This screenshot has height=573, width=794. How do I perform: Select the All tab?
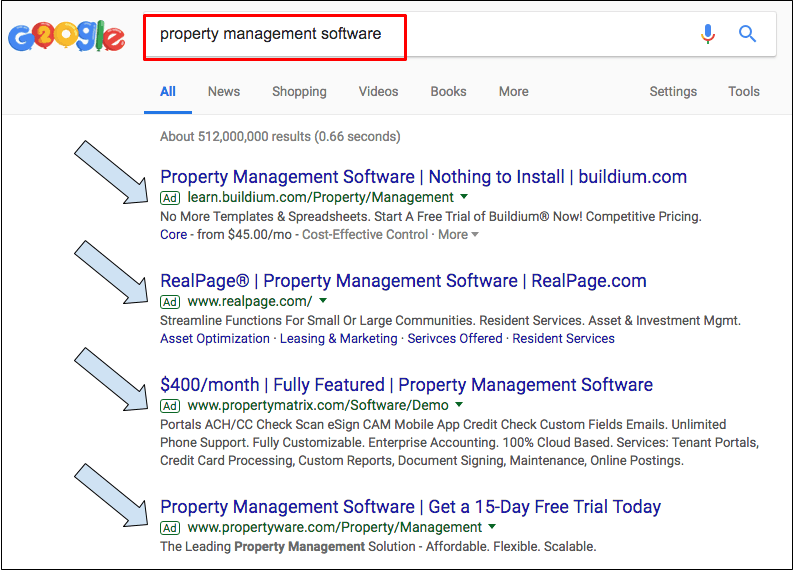(168, 92)
